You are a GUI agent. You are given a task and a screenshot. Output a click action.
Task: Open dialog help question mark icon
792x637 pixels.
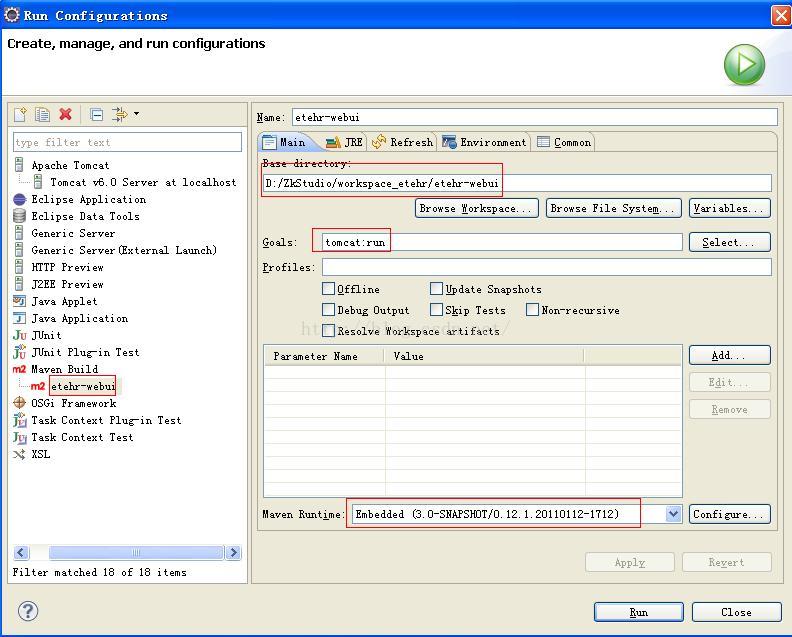pyautogui.click(x=28, y=611)
